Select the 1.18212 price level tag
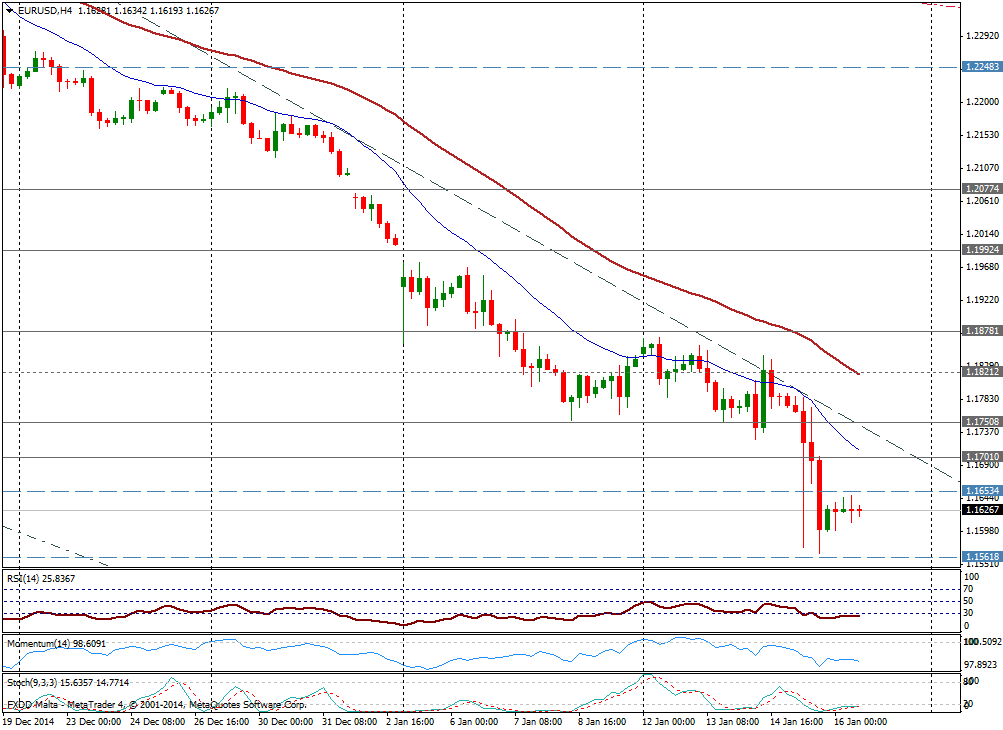Screen dimensions: 1003x730 pyautogui.click(x=981, y=372)
